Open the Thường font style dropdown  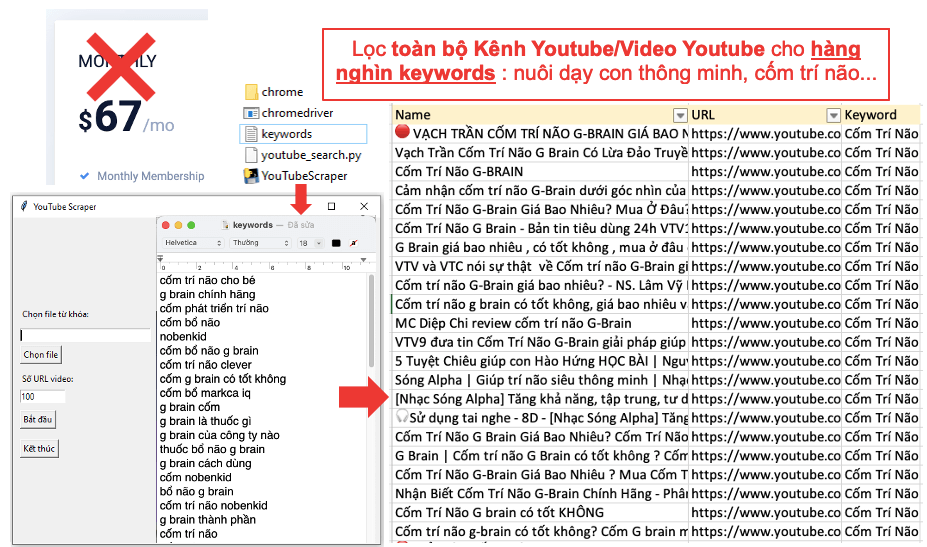(x=261, y=243)
